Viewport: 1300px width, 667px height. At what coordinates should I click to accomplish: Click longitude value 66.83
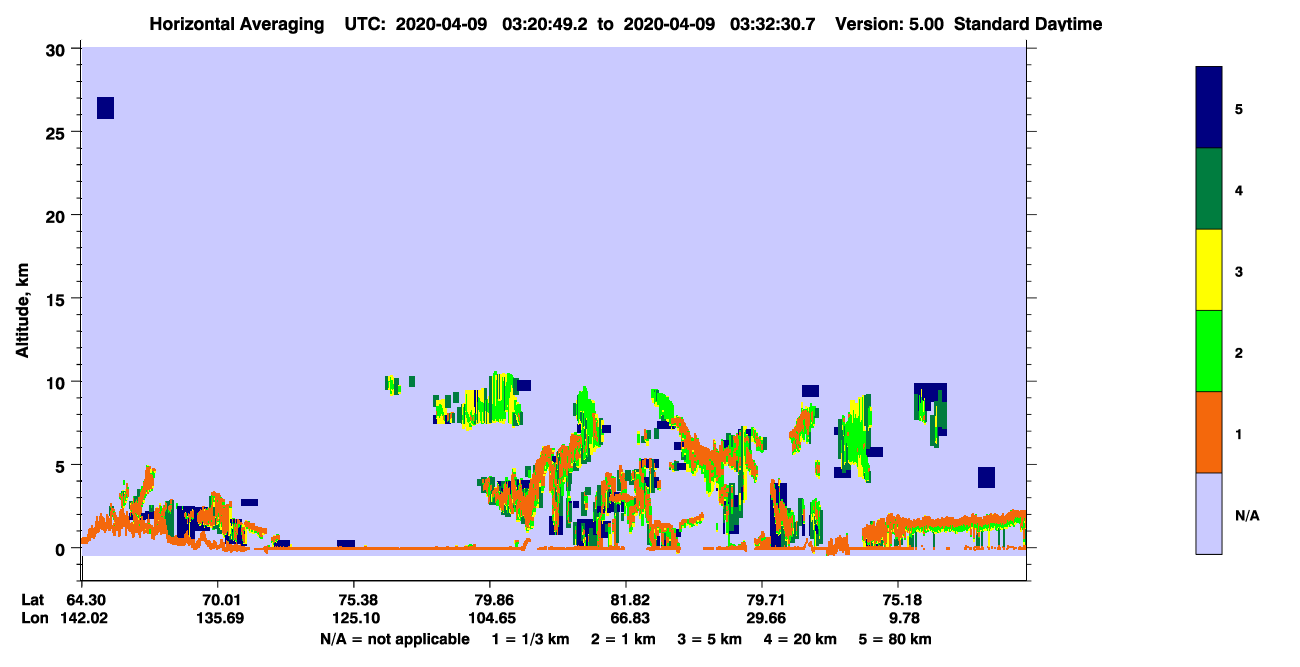click(x=626, y=618)
